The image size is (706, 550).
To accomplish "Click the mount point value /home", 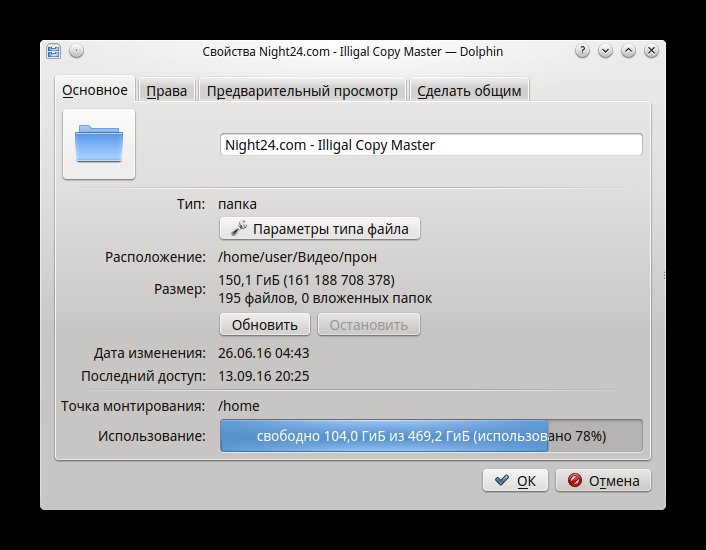I will click(x=239, y=406).
